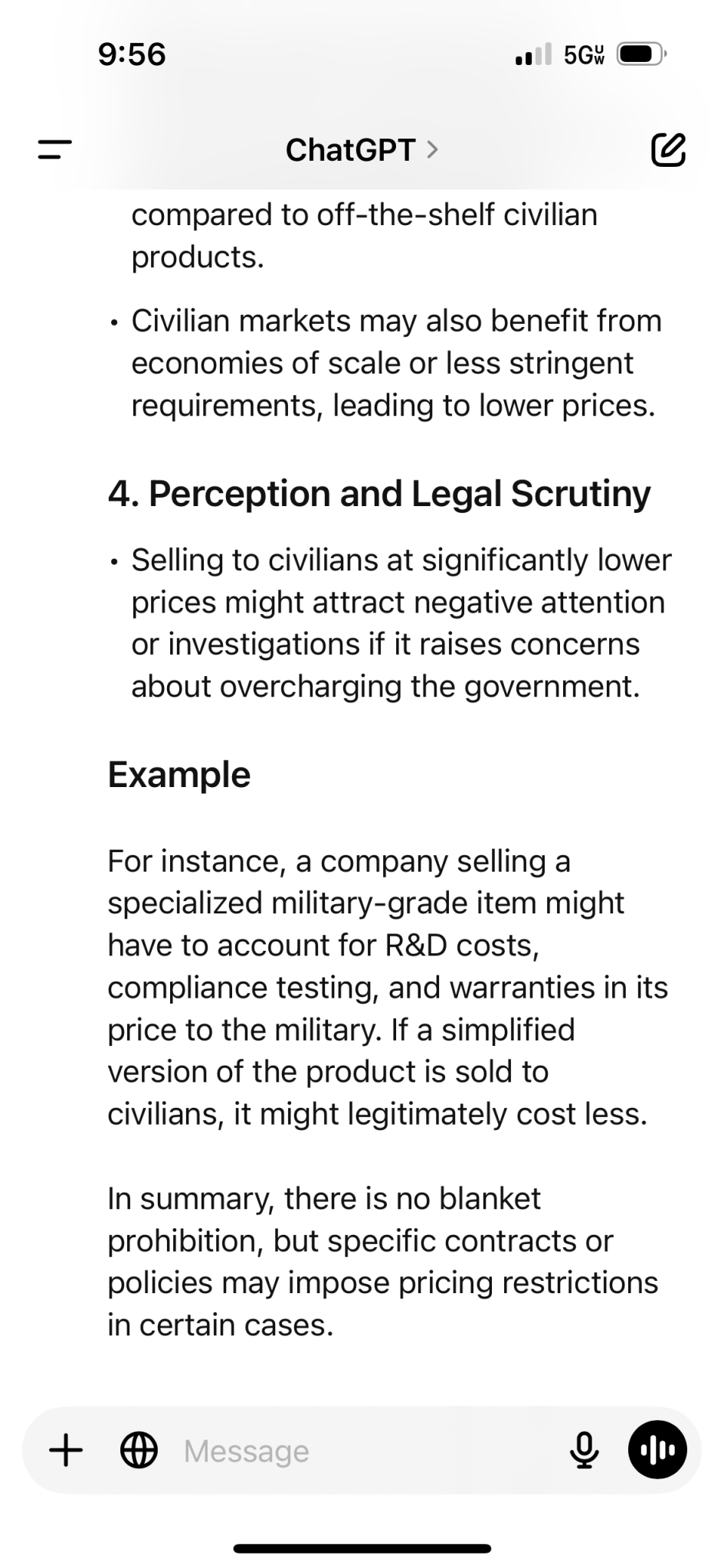Tap the home indicator bar

[362, 1548]
